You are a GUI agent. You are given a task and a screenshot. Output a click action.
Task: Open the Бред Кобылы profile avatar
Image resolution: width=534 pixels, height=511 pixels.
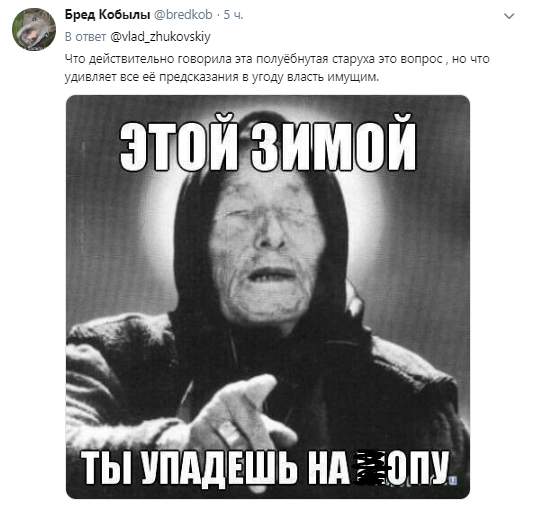click(x=34, y=29)
